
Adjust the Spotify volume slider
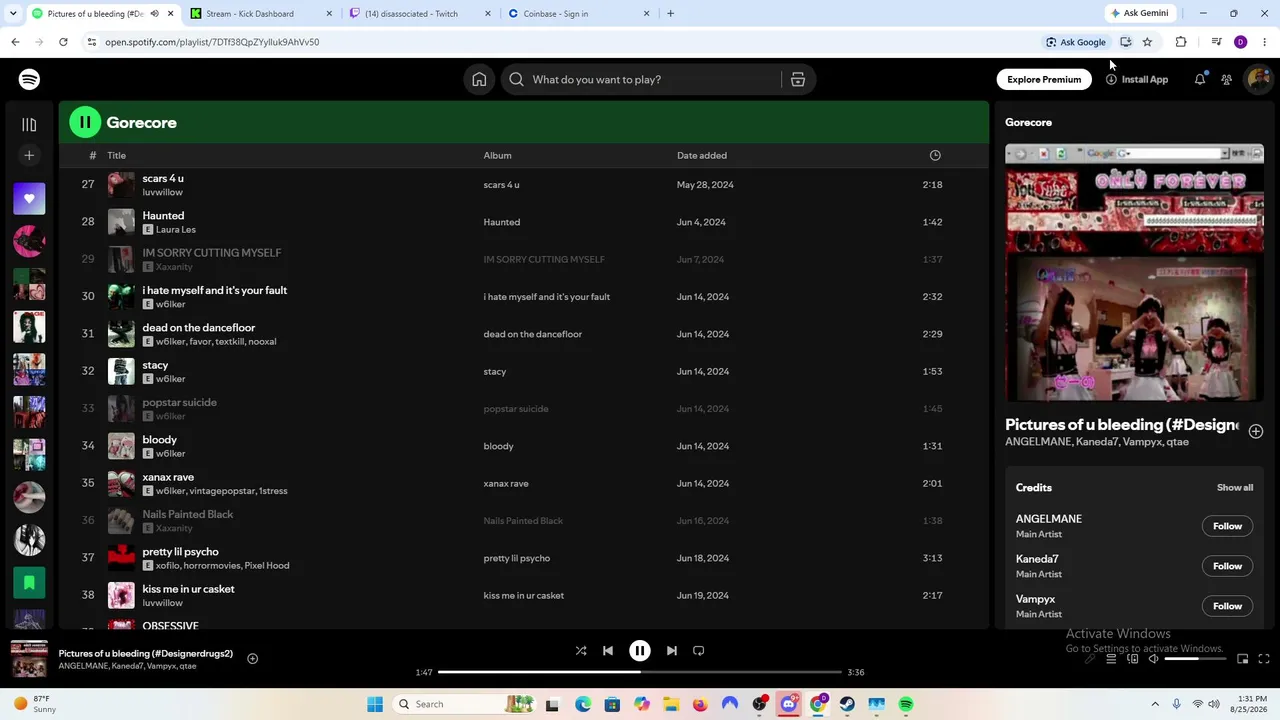pos(1195,659)
